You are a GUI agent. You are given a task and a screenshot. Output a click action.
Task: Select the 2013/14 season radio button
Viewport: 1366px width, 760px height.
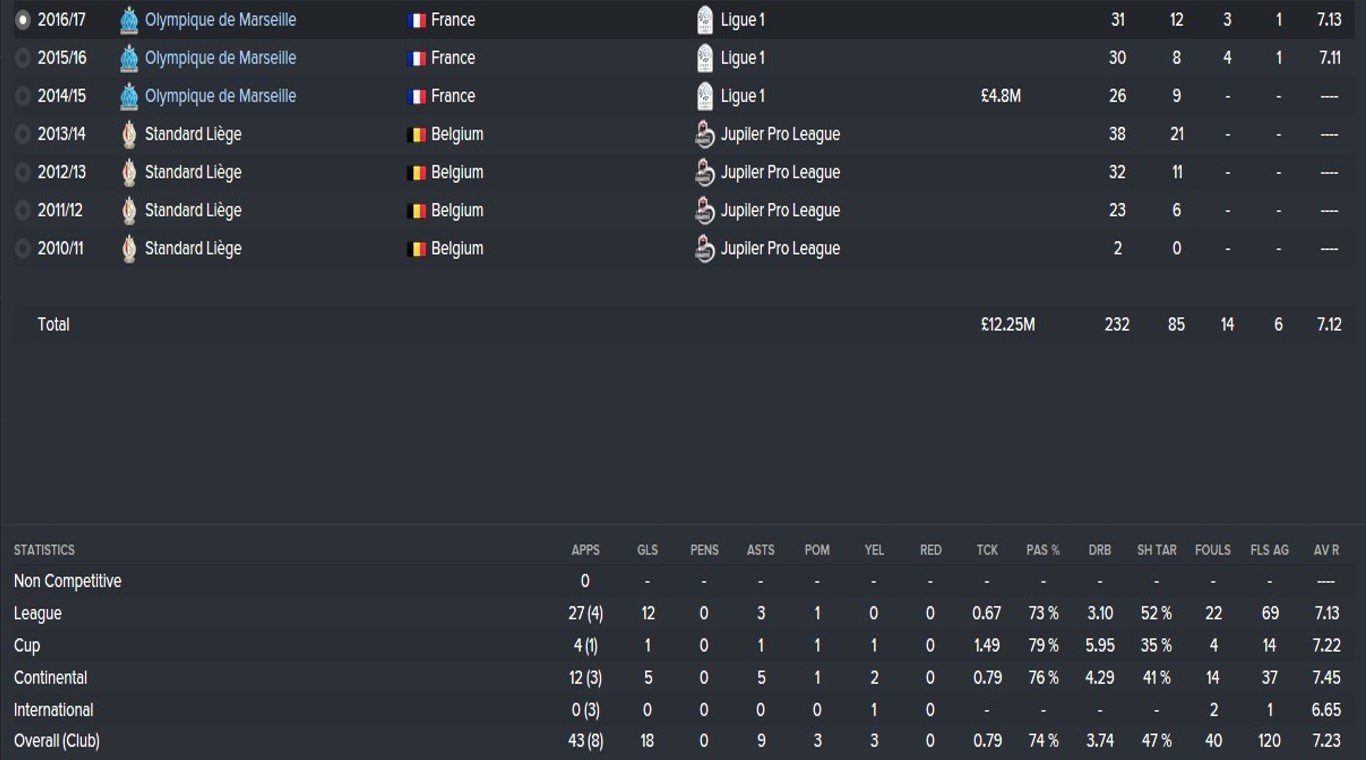pyautogui.click(x=23, y=134)
